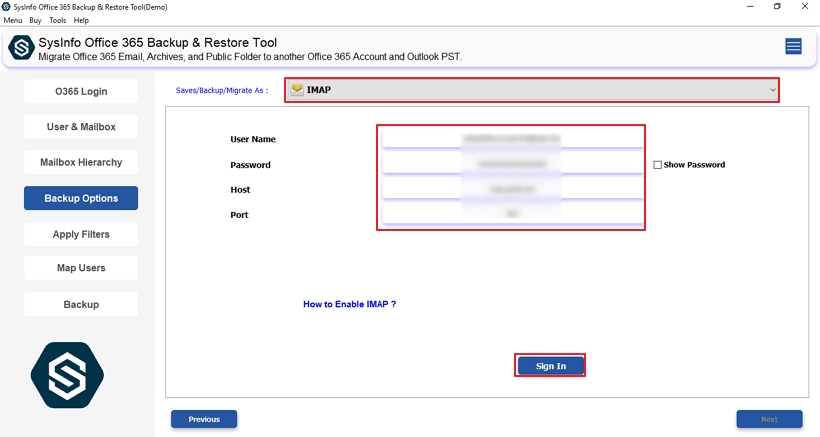Open the Tools menu
The height and width of the screenshot is (437, 820).
(x=58, y=20)
